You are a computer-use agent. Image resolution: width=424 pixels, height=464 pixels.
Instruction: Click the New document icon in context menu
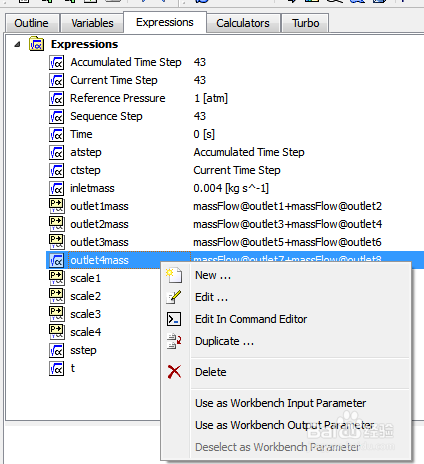click(x=174, y=275)
